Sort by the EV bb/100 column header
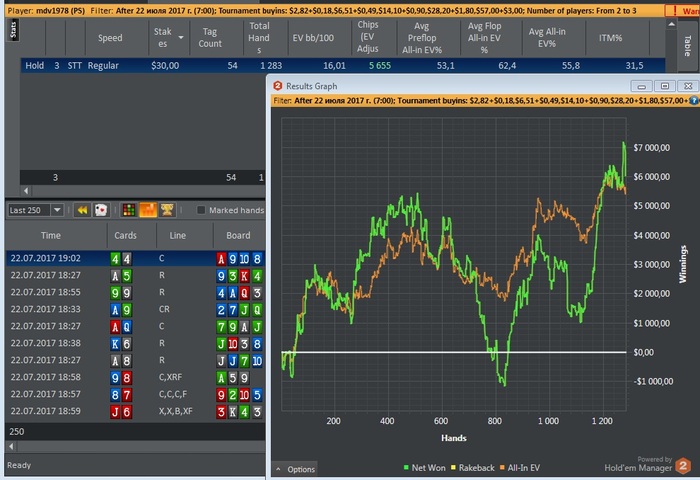Screen dimensions: 700x480 pos(313,38)
